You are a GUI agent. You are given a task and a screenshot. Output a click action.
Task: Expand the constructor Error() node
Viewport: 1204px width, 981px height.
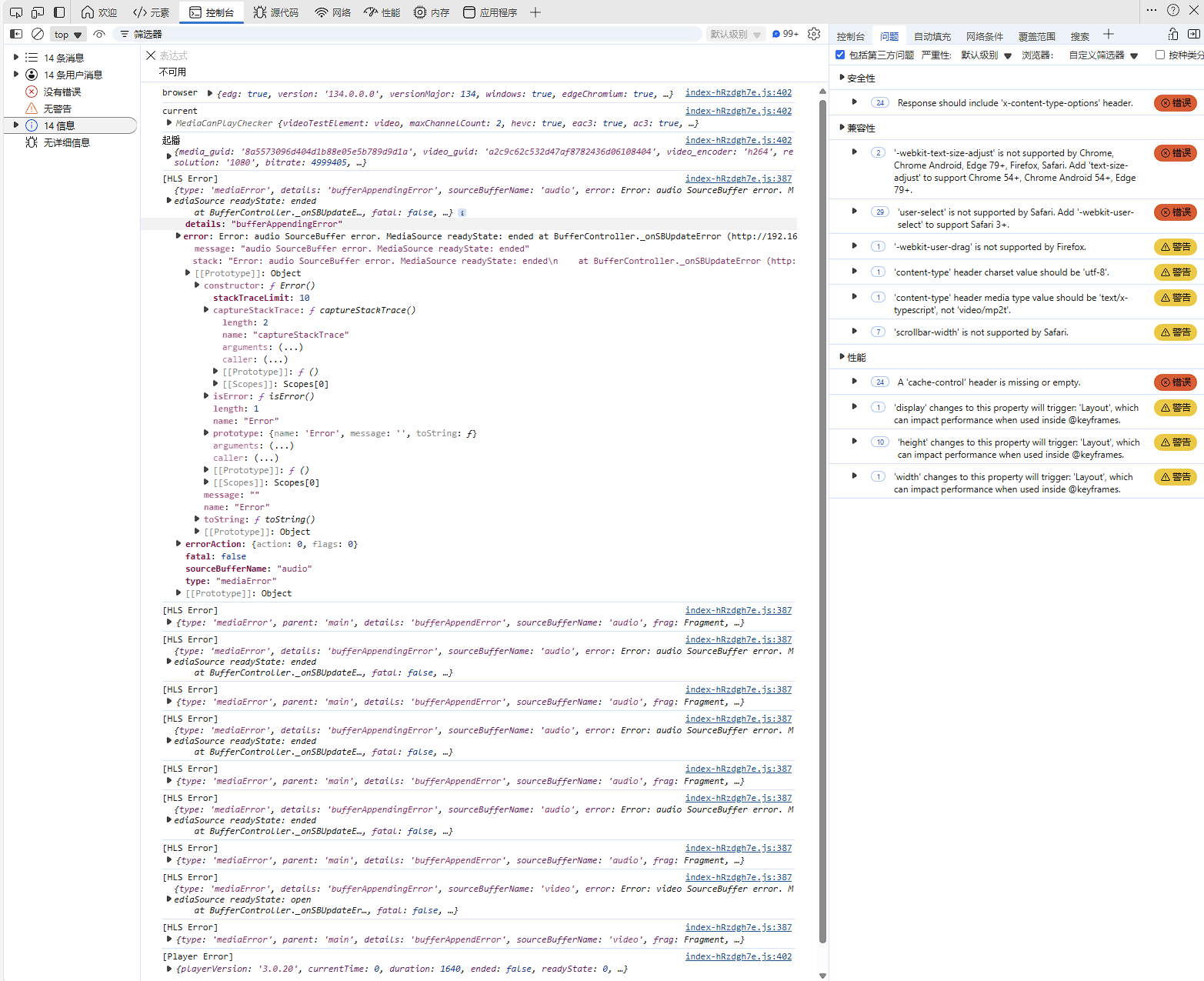click(197, 285)
